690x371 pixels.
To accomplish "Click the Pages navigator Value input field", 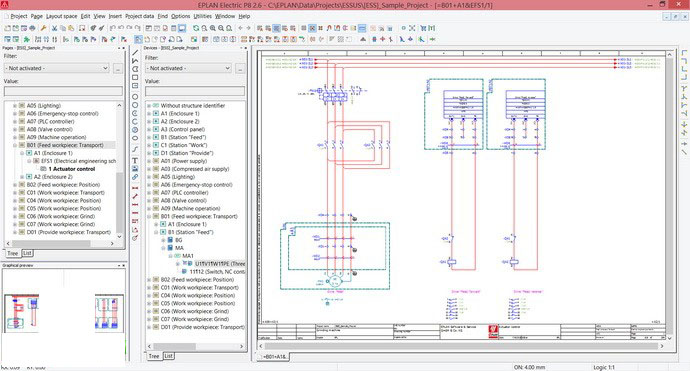I will pos(63,91).
